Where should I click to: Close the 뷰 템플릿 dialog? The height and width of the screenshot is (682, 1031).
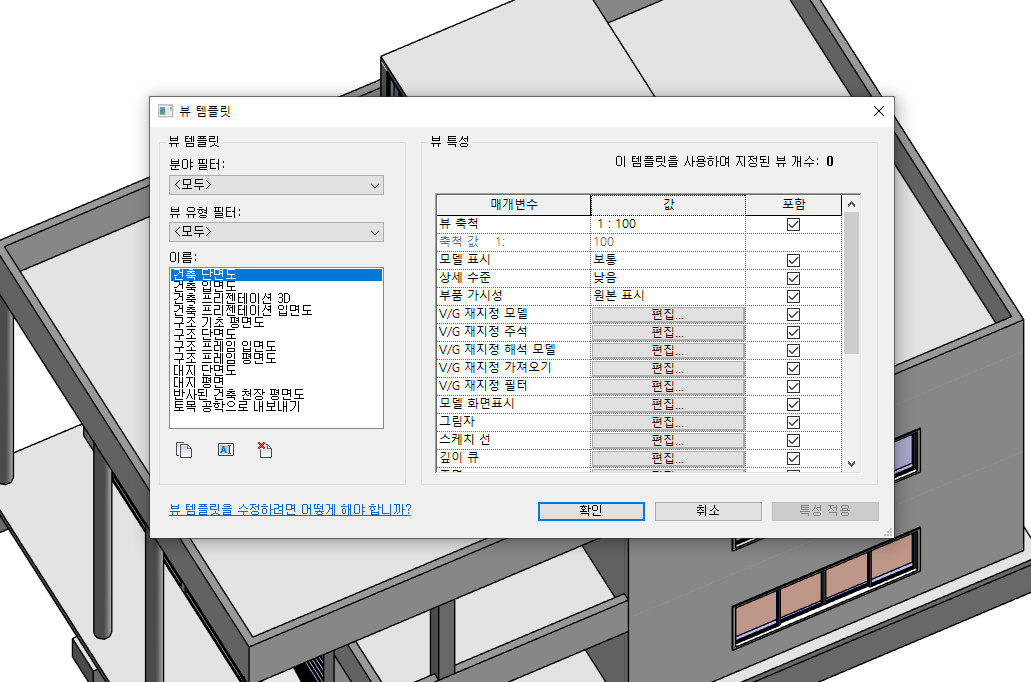[x=878, y=111]
